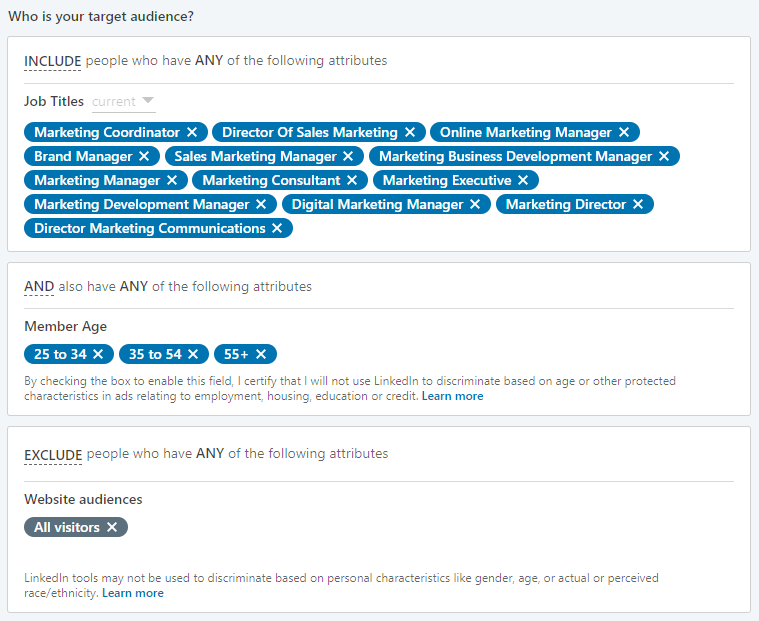Remove the 25 to 34 age range
This screenshot has width=759, height=621.
pyautogui.click(x=98, y=354)
